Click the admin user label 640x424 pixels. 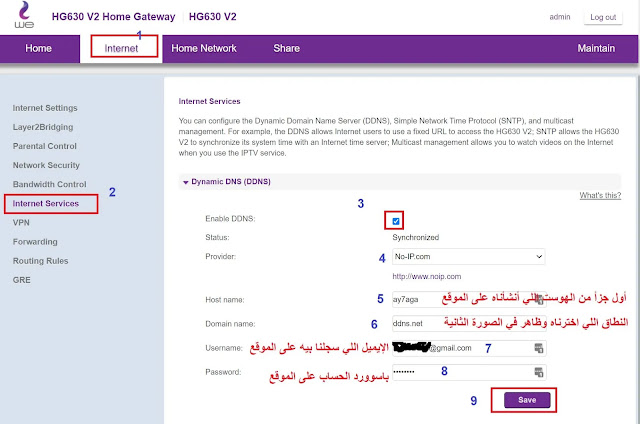pyautogui.click(x=560, y=17)
